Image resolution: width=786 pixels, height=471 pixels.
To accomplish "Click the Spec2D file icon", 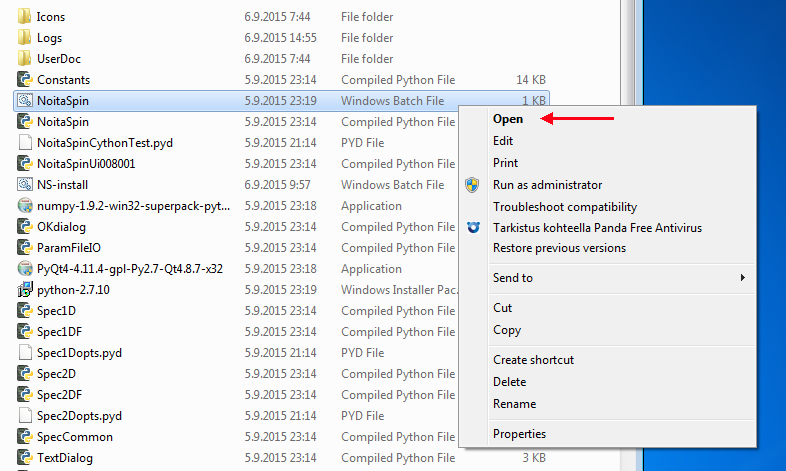I will [25, 374].
